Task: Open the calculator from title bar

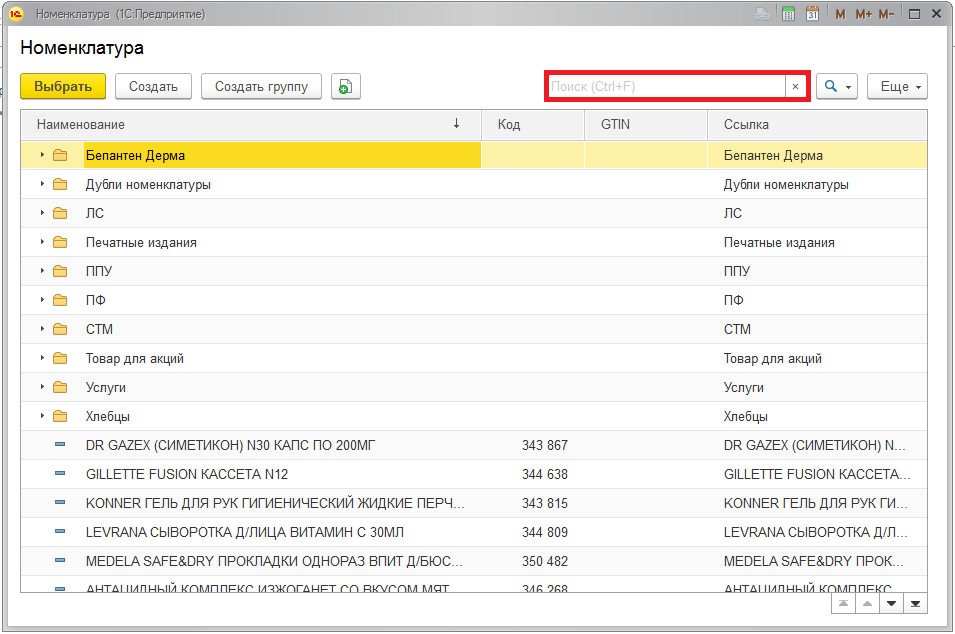Action: pos(789,15)
